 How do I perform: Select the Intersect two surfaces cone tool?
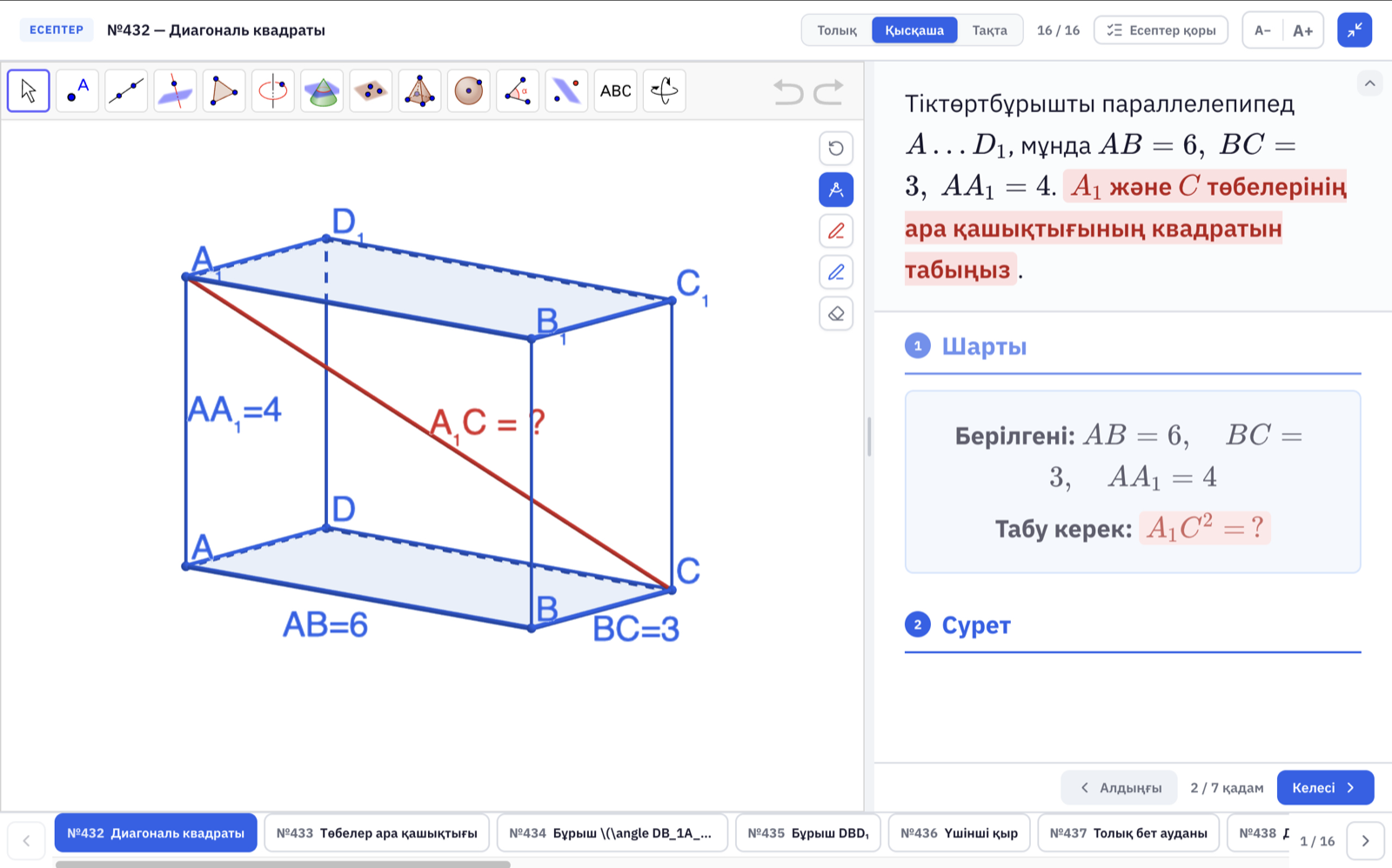coord(322,90)
